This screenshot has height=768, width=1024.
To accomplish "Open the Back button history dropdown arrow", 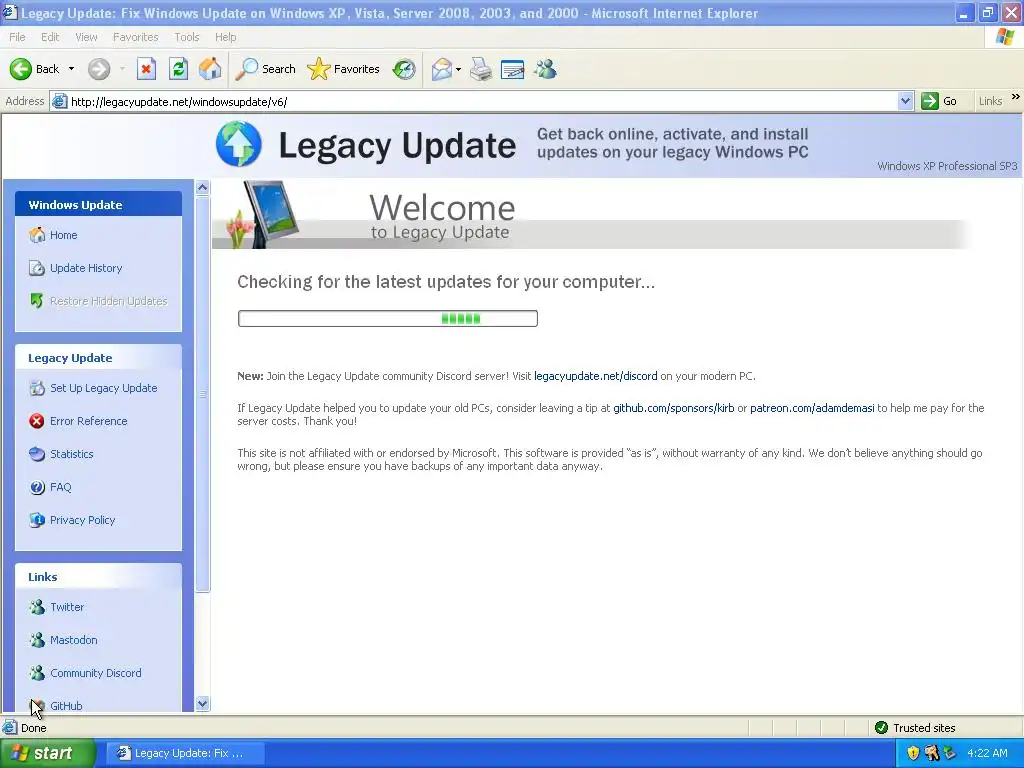I will (x=71, y=69).
